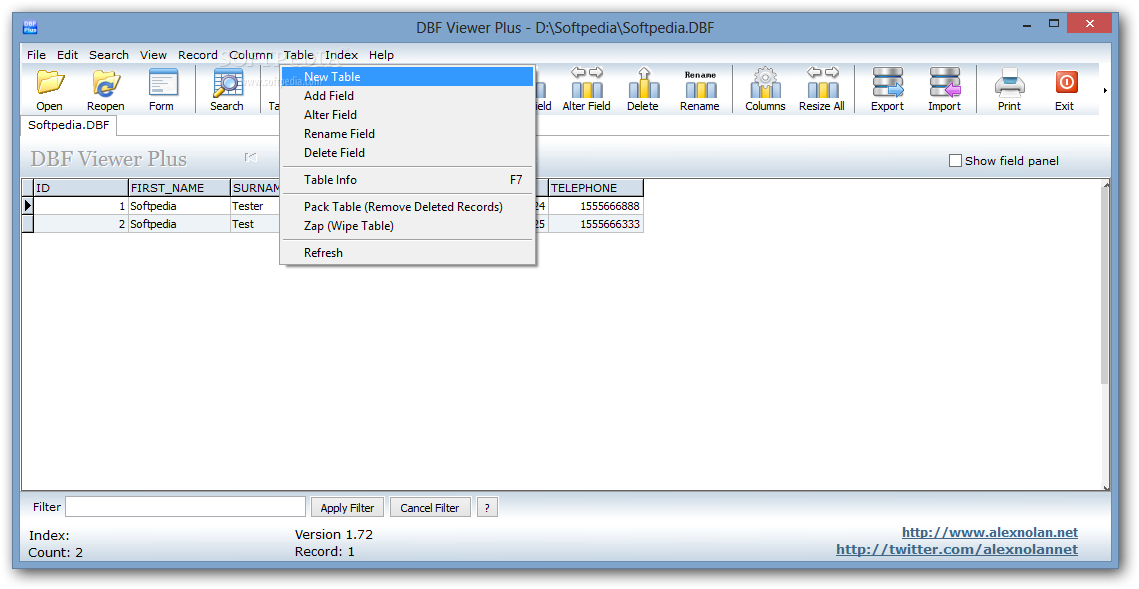Select the telephone cell 1555666333
Screen dimensions: 1139x589
(596, 224)
